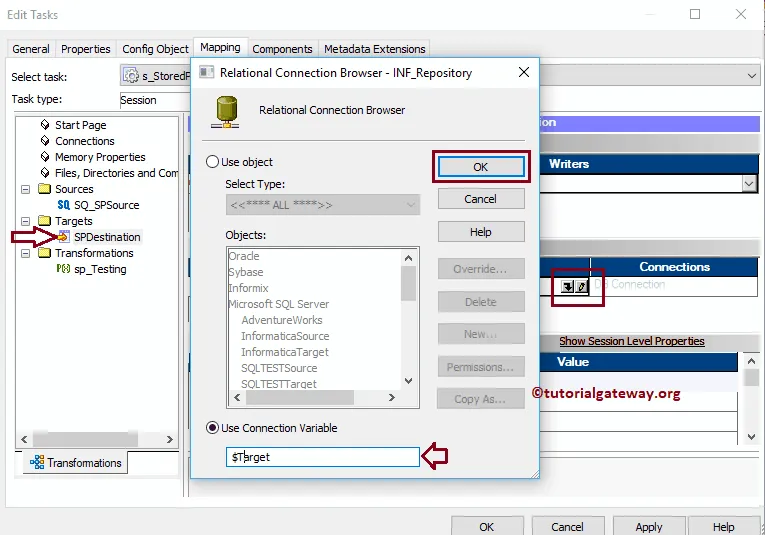Click Apply in Edit Tasks dialog
This screenshot has width=765, height=535.
pos(648,526)
